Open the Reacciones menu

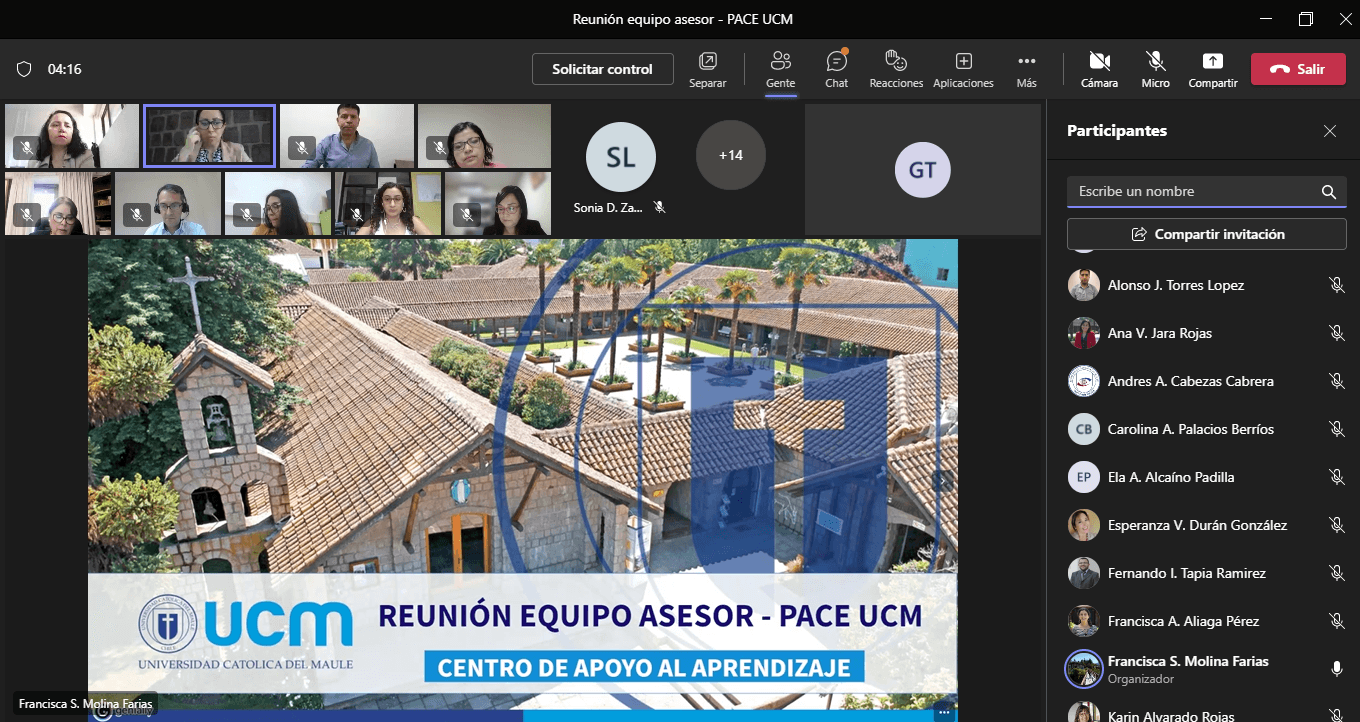pos(896,69)
